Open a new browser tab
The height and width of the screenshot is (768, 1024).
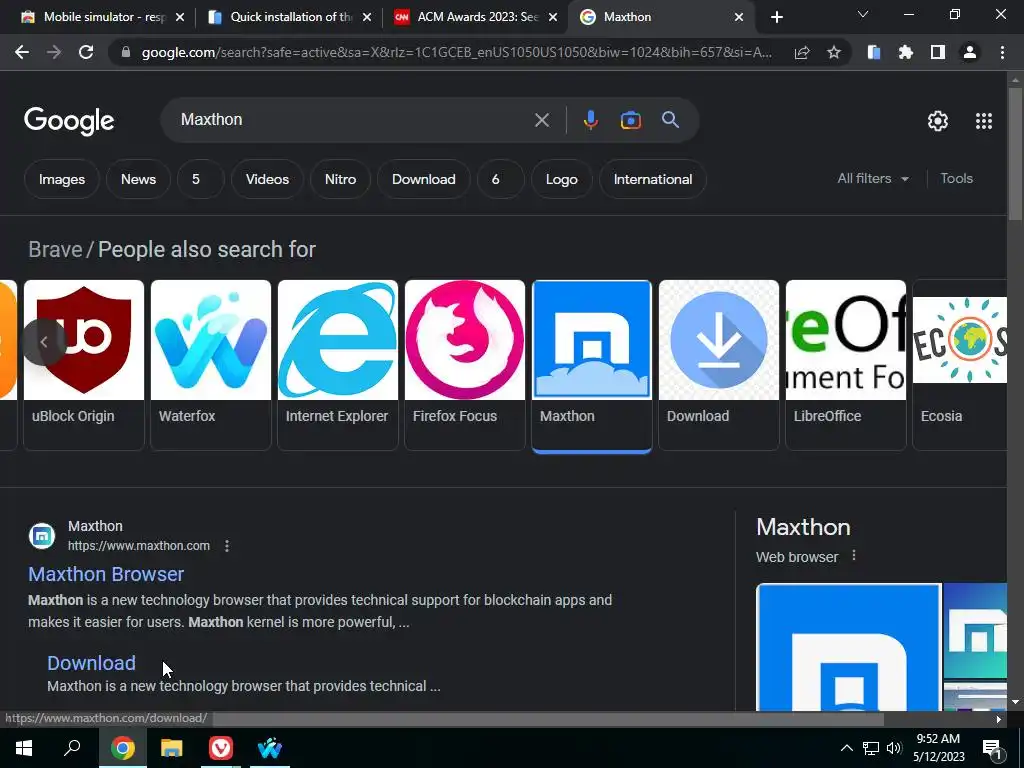point(776,17)
